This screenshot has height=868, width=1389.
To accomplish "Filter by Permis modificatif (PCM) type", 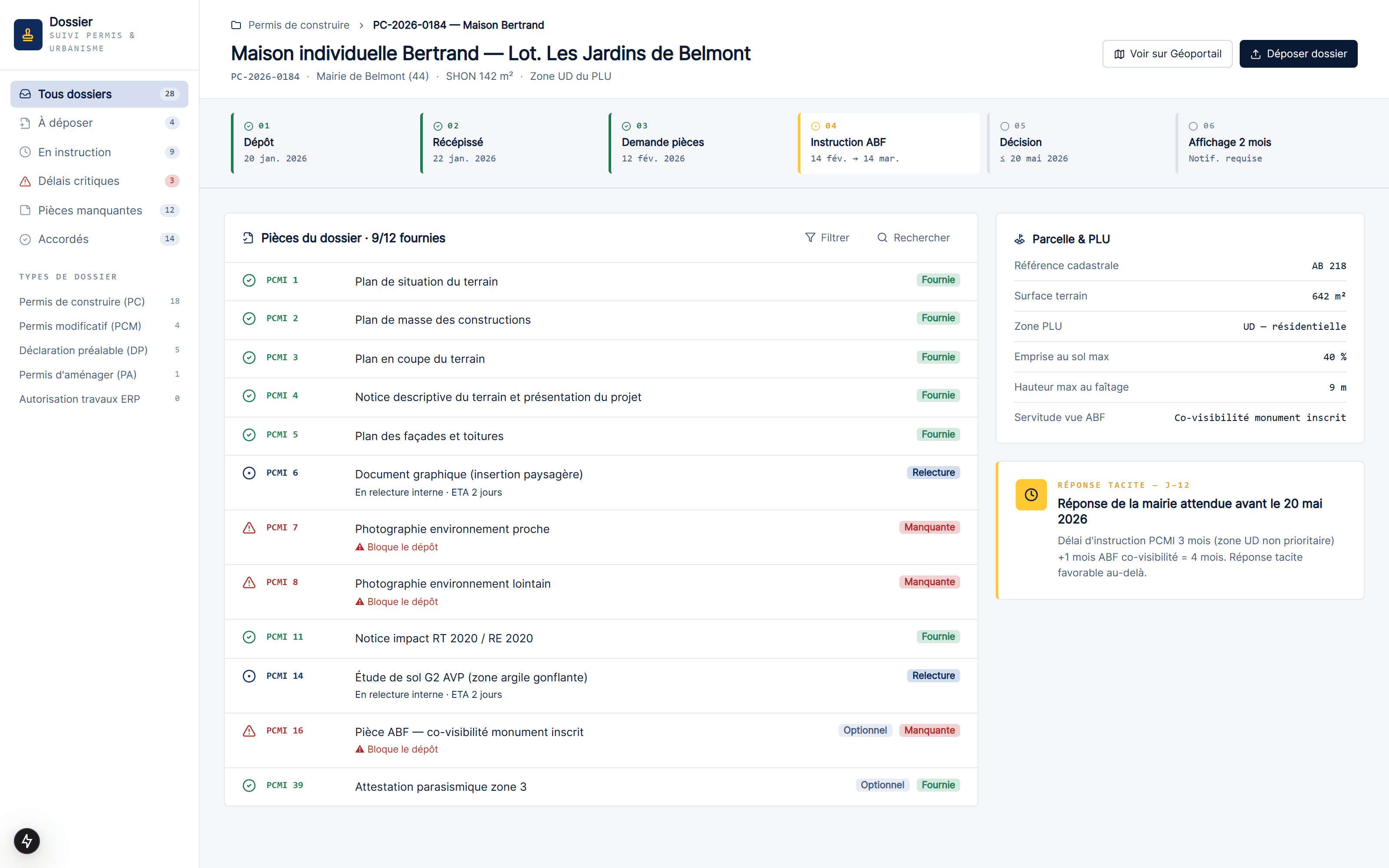I will coord(99,326).
